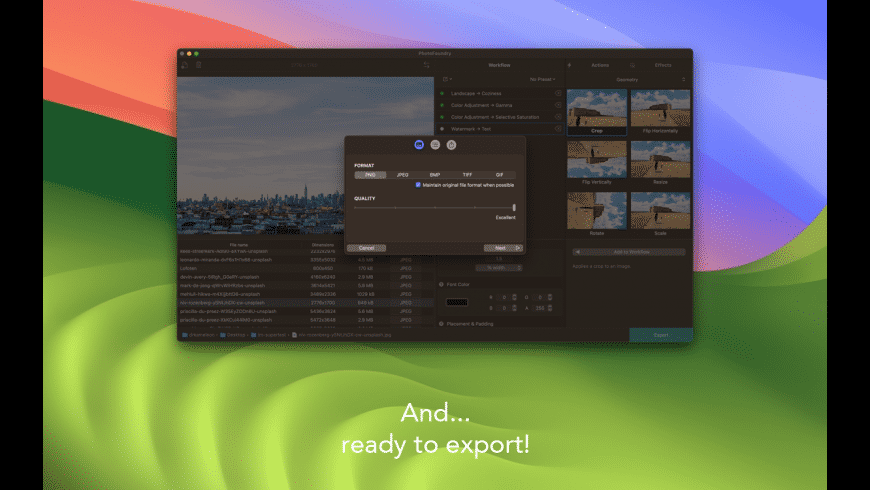The image size is (870, 490).
Task: Select the devin-avery unsplash file row
Action: (305, 277)
